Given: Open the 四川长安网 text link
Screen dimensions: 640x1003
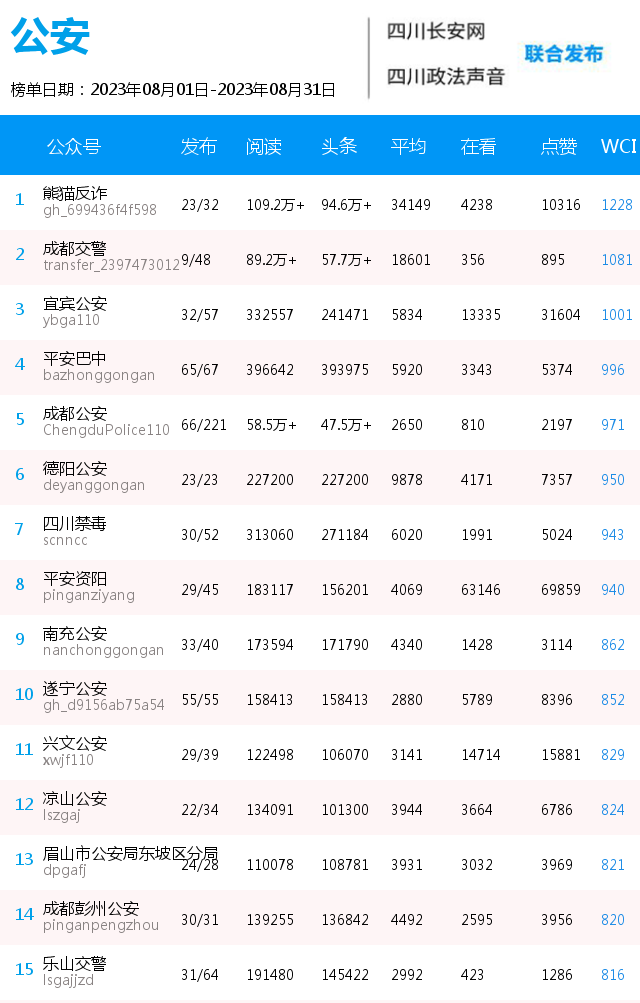Looking at the screenshot, I should [436, 31].
